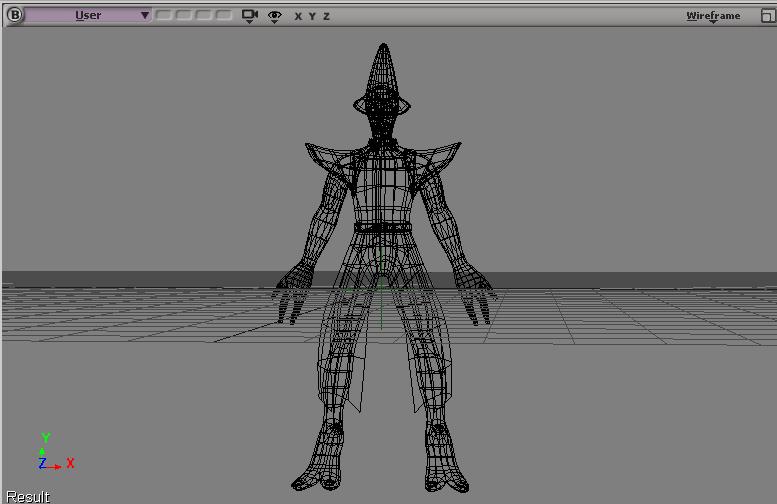This screenshot has width=777, height=504.
Task: Click the viewport maximize icon
Action: tap(768, 16)
